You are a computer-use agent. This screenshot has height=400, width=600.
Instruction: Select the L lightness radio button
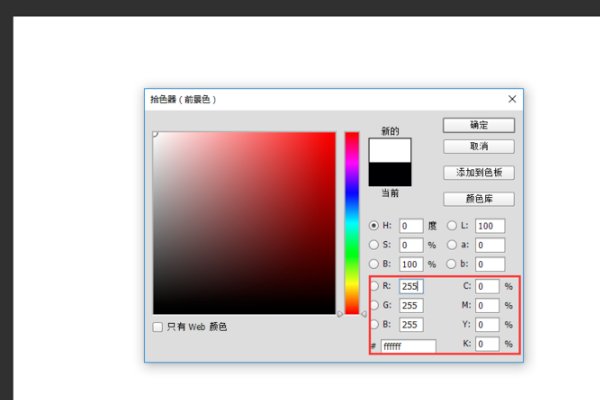(451, 226)
